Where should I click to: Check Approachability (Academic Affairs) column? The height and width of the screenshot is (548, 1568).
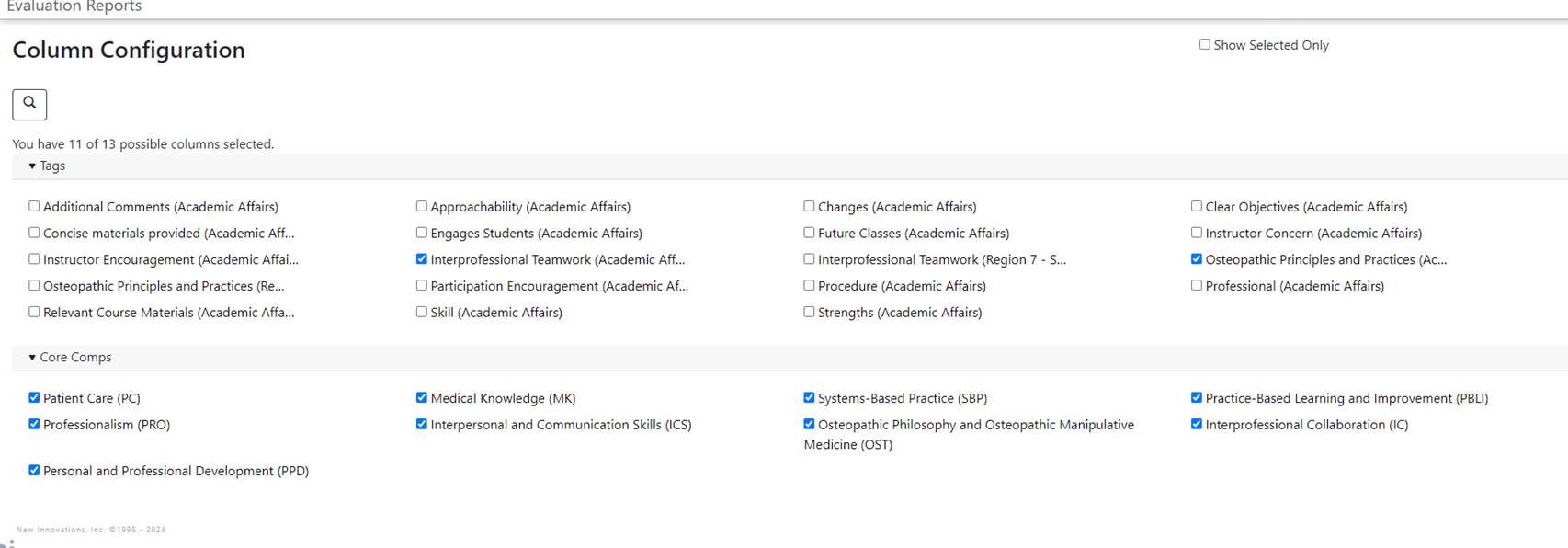click(422, 207)
